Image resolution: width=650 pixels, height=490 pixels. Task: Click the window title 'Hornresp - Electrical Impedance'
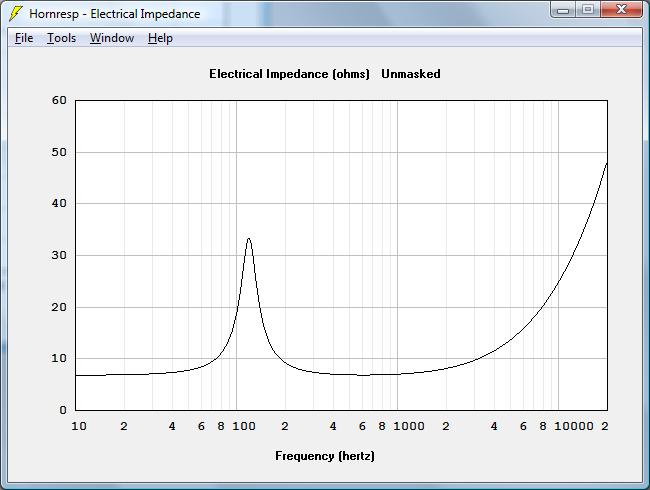click(114, 14)
